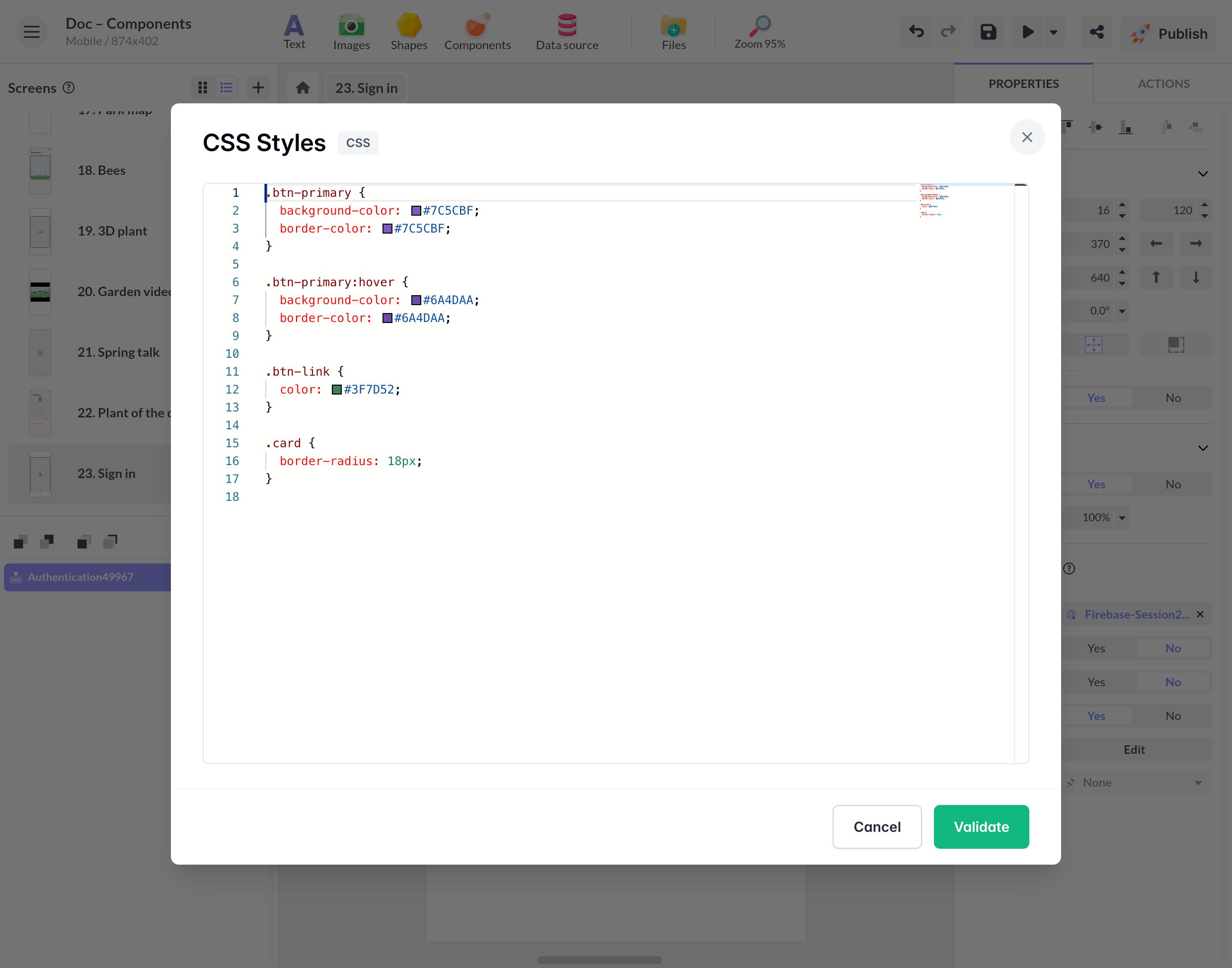Switch to the PROPERTIES tab
1232x968 pixels.
pos(1023,84)
